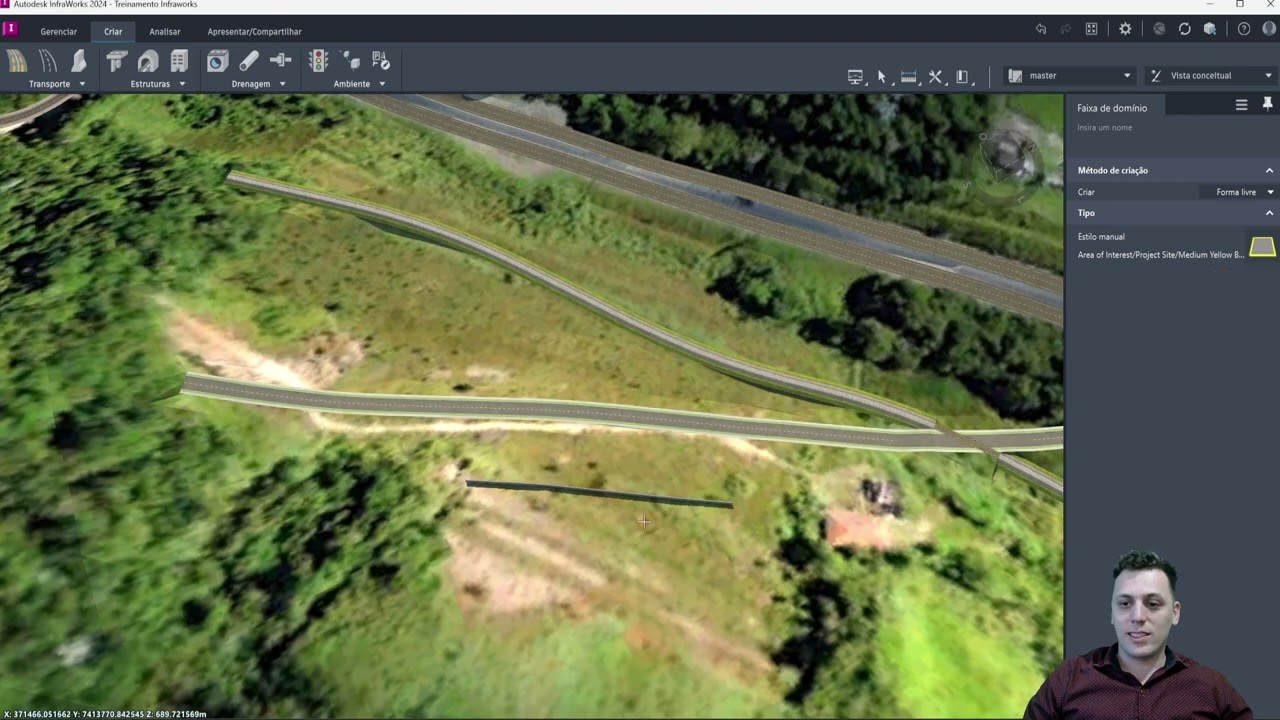Select the pipe connector tool in Drenagem
Image resolution: width=1280 pixels, height=720 pixels.
coord(280,62)
